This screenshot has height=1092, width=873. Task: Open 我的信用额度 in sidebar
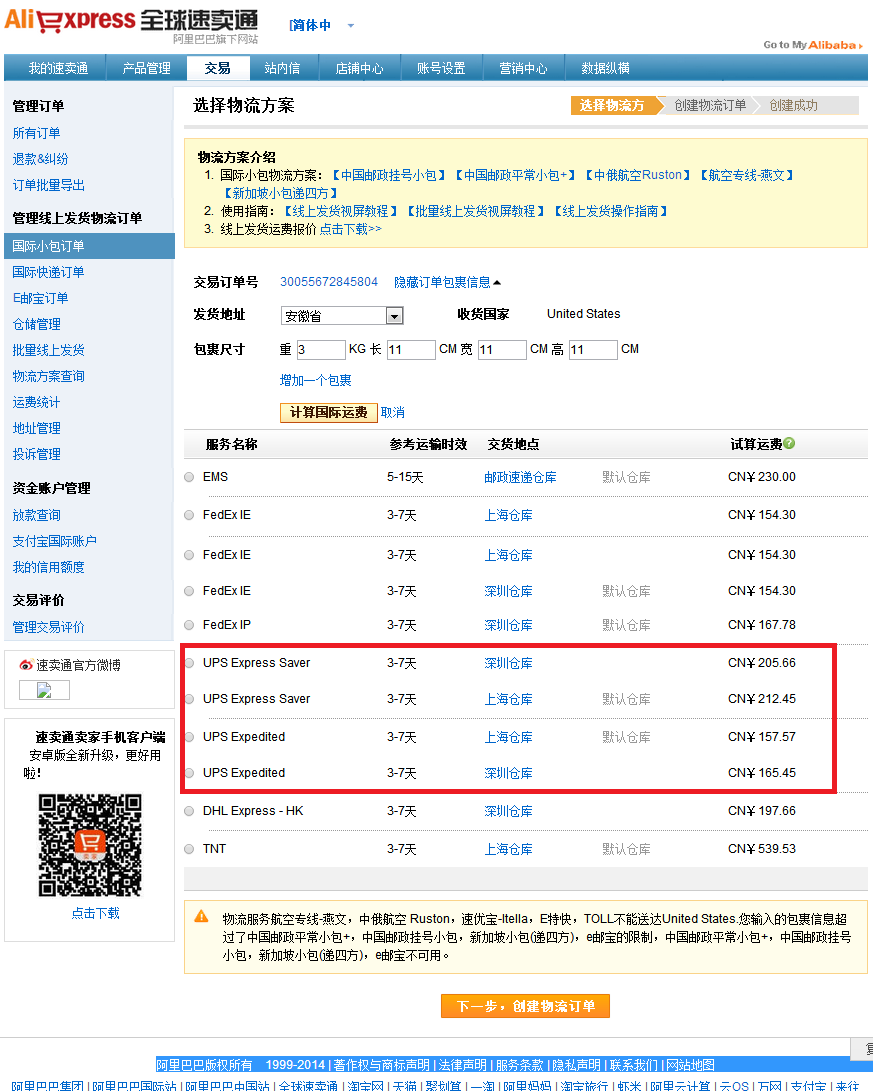click(x=48, y=568)
